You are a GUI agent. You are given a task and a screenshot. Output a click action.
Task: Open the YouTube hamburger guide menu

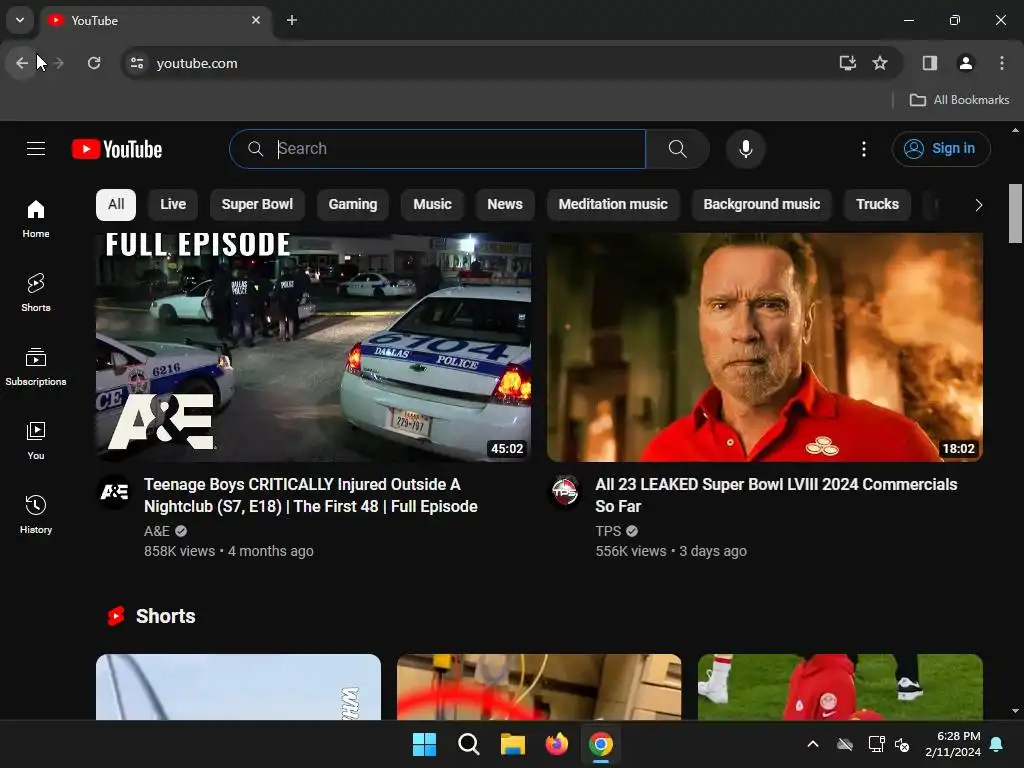(x=36, y=149)
